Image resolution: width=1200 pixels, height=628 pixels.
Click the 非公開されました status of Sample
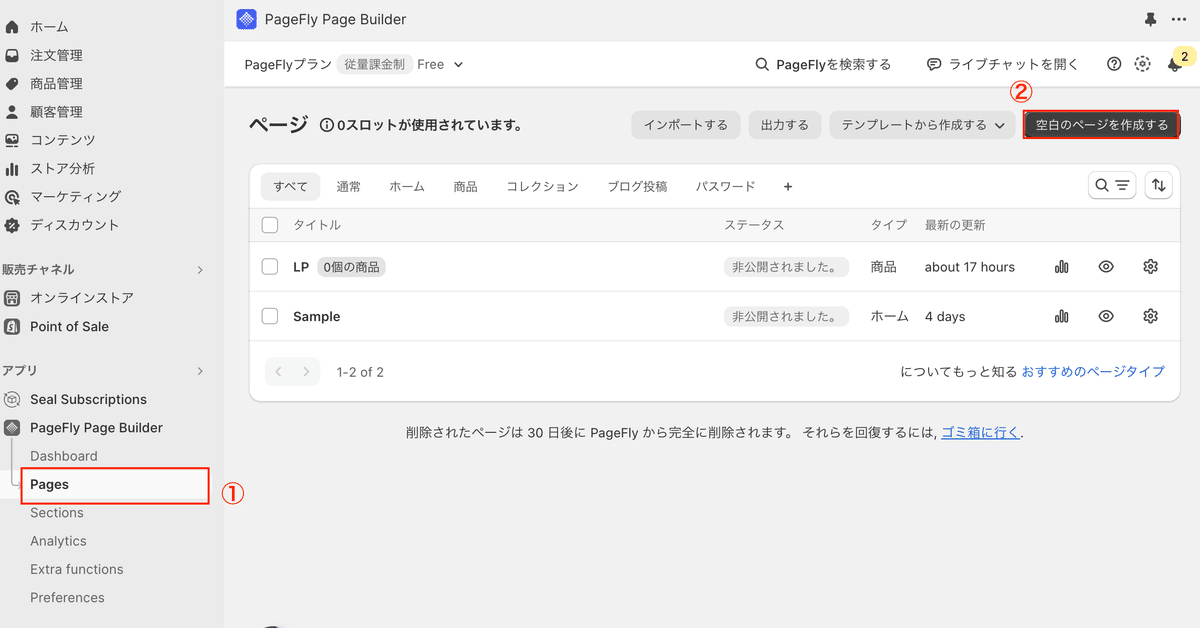click(786, 316)
